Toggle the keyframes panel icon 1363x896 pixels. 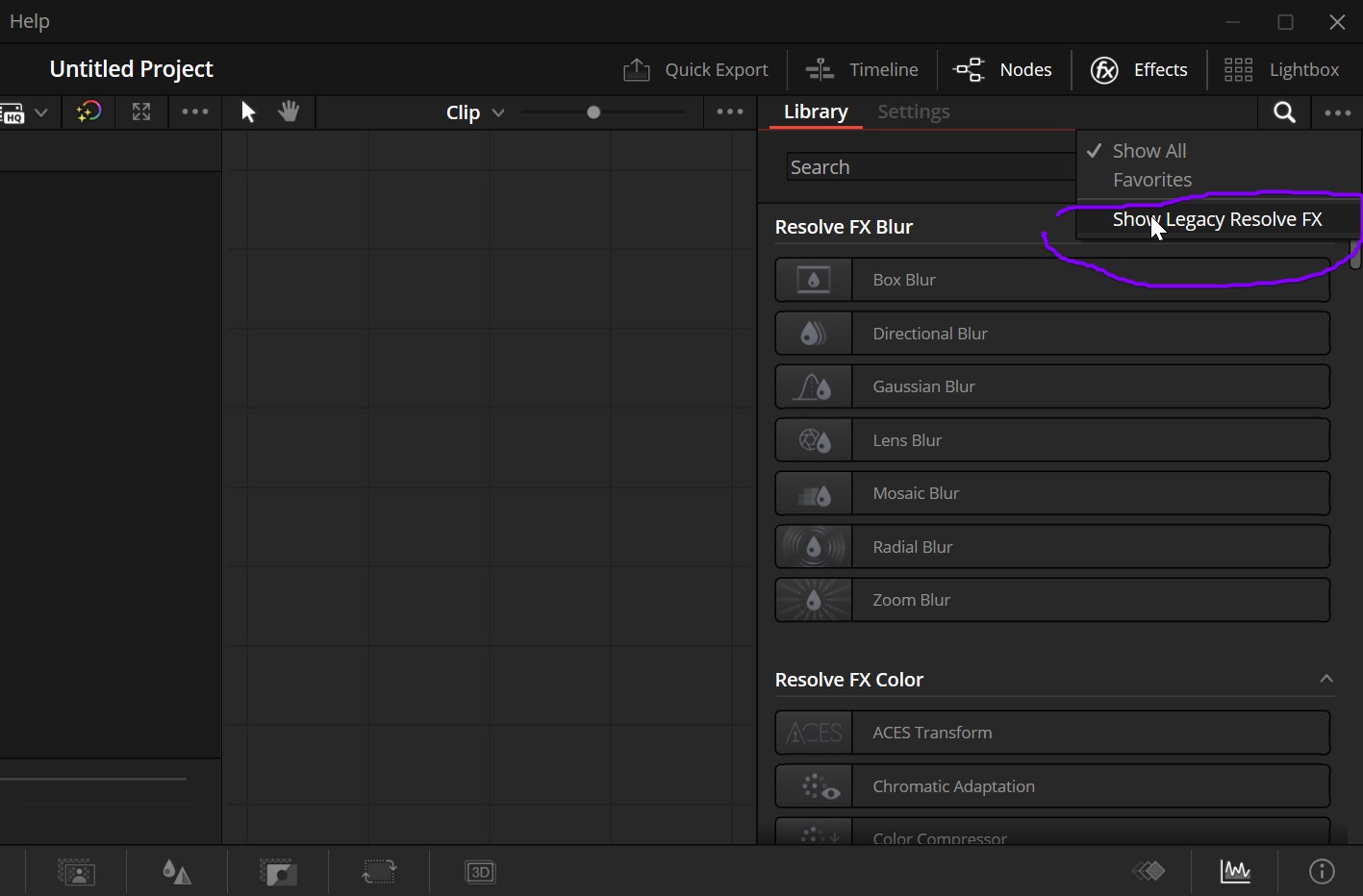[x=1148, y=871]
